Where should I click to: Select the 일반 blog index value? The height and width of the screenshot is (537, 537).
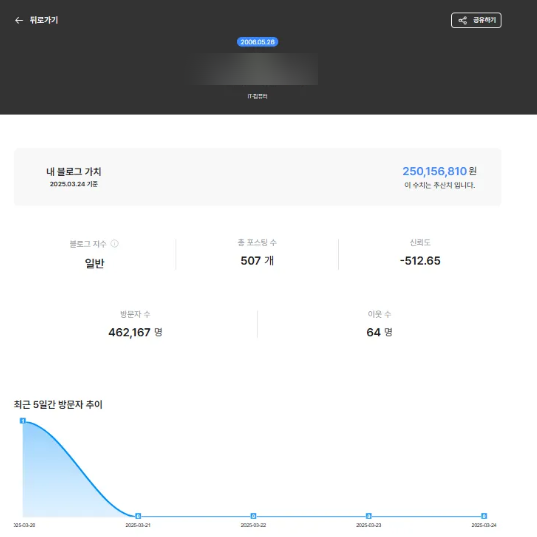click(94, 263)
